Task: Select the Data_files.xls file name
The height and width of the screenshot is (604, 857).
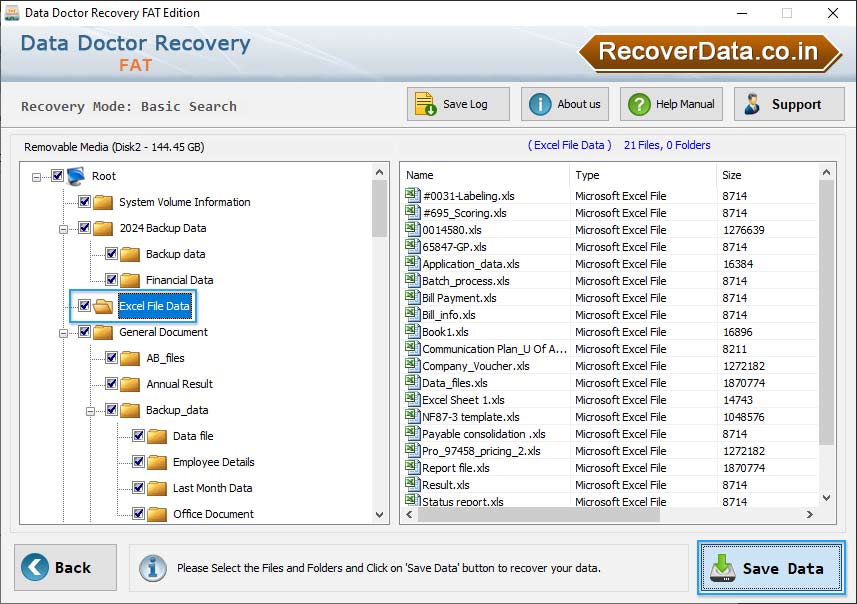Action: point(455,383)
